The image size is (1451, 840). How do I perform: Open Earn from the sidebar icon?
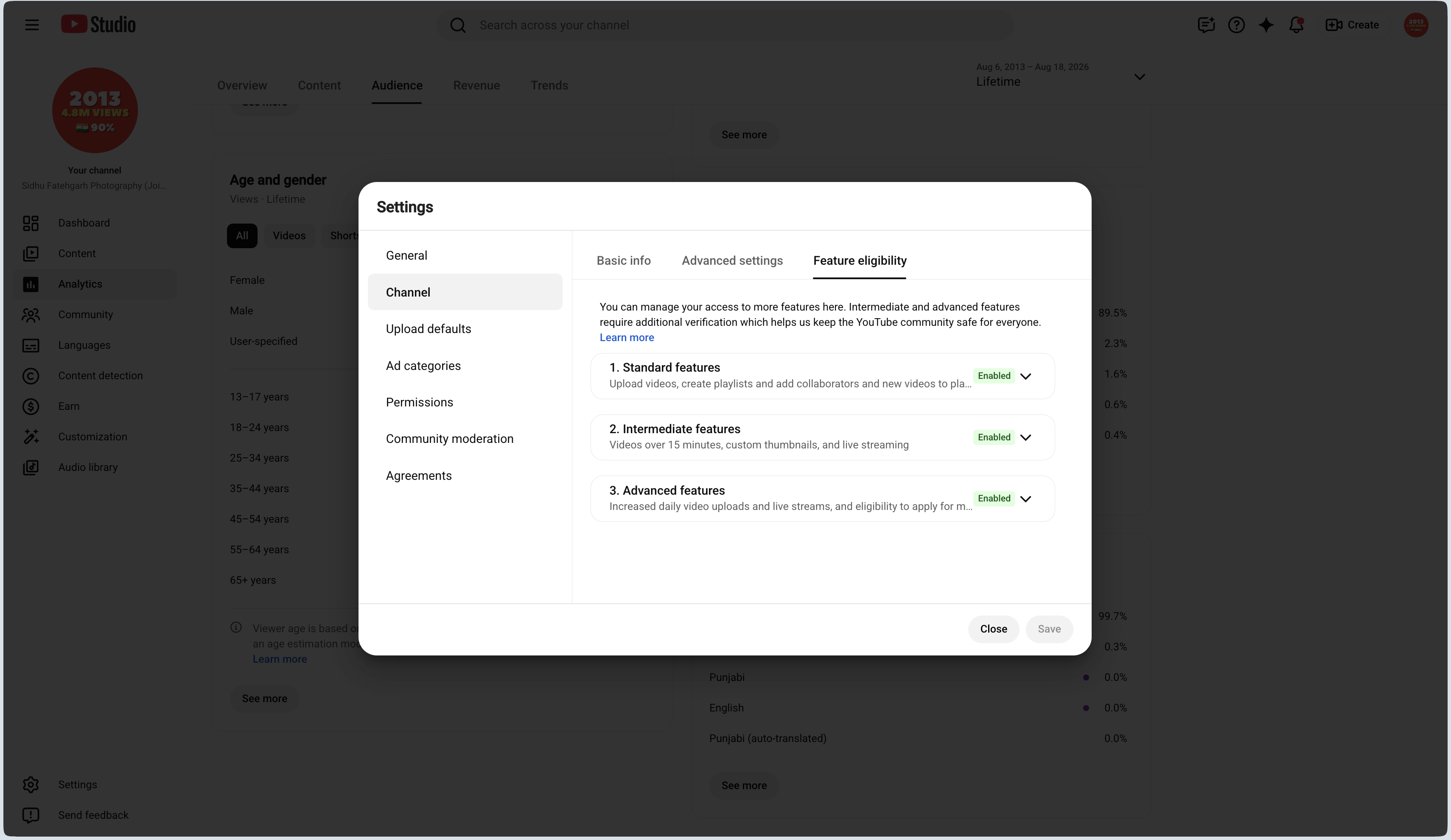click(x=31, y=406)
